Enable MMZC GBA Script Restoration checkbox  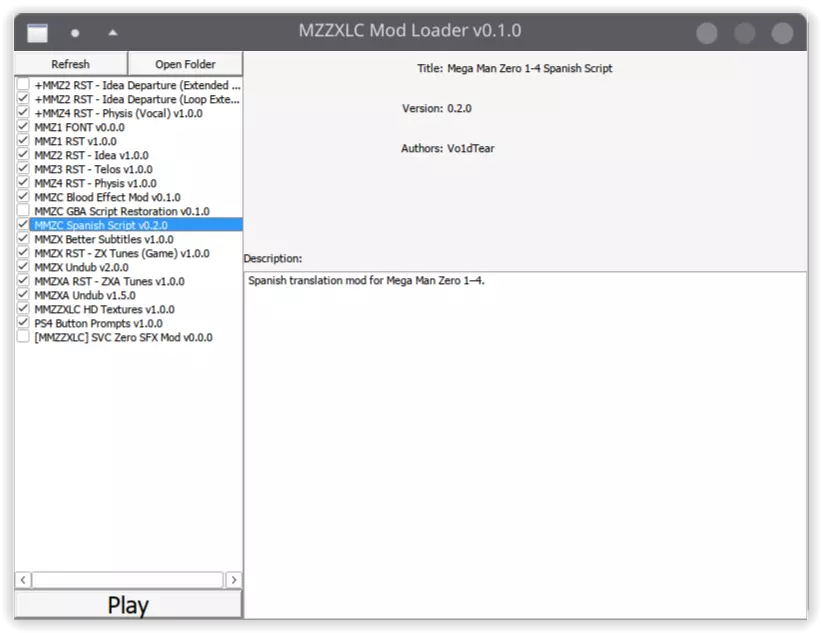(x=23, y=211)
